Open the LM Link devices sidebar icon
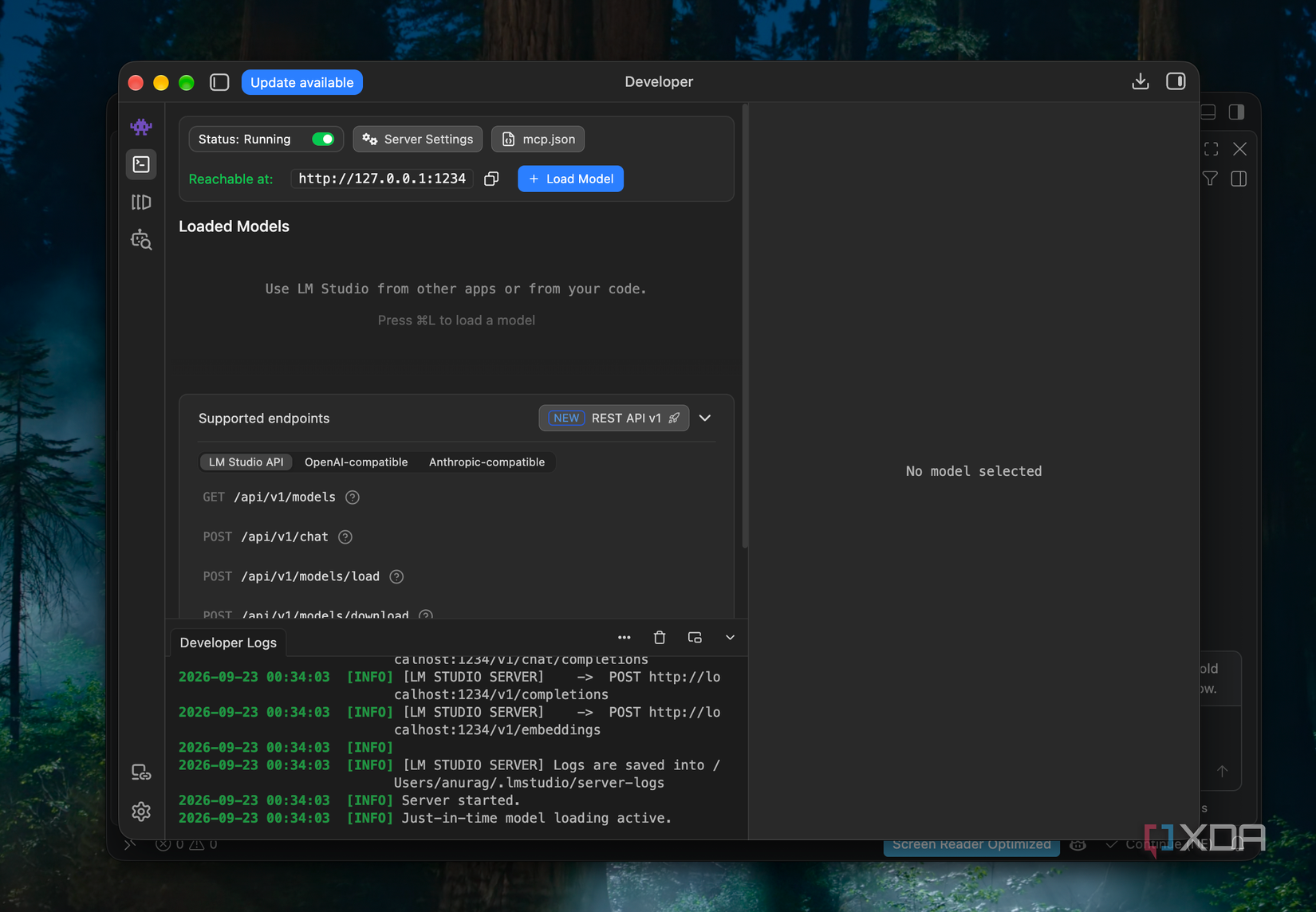1316x912 pixels. click(x=141, y=772)
